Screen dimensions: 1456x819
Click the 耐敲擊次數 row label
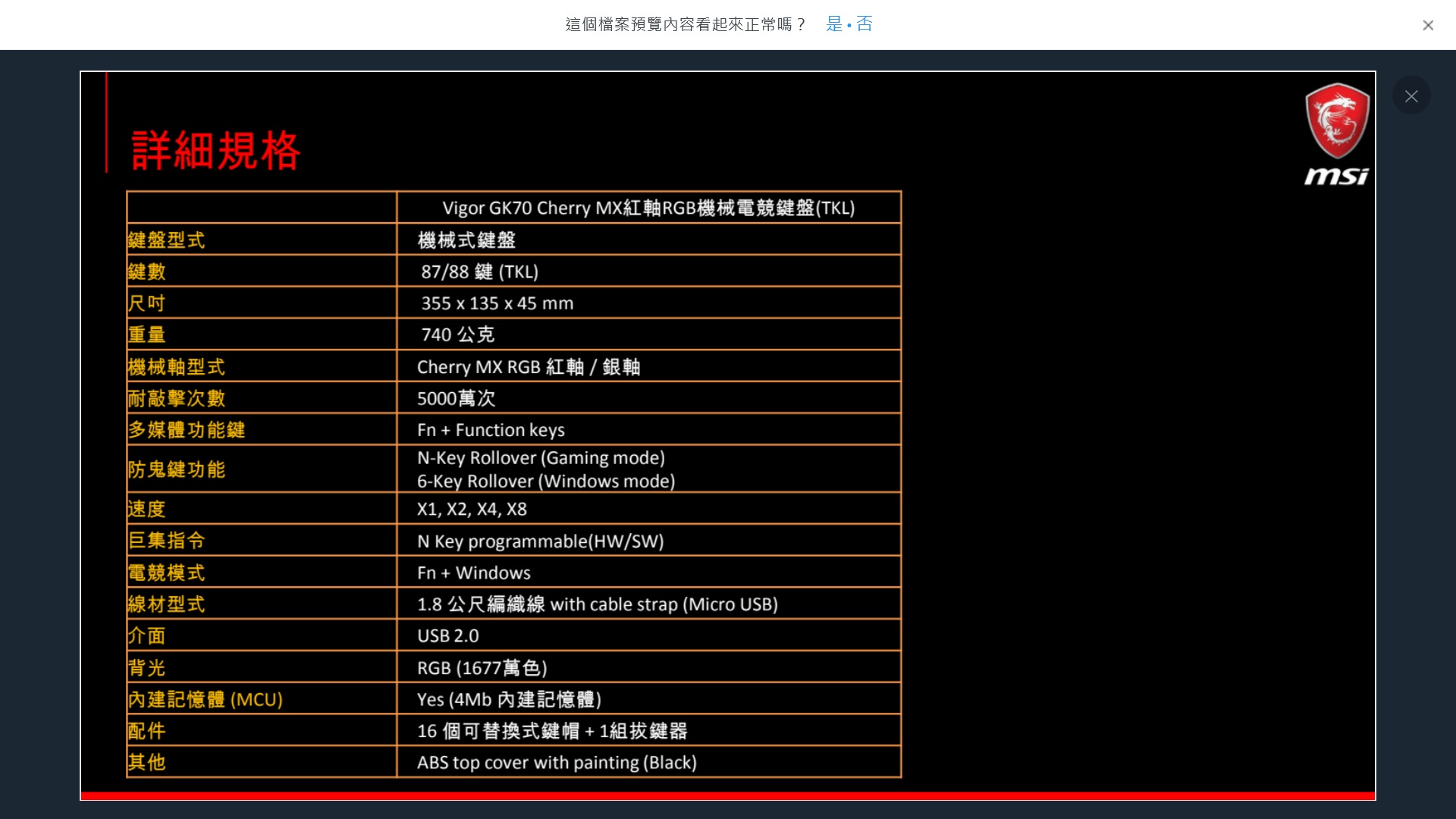176,398
